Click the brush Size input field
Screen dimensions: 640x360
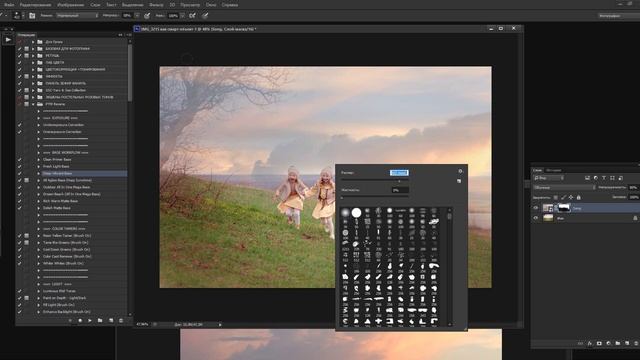tap(399, 173)
